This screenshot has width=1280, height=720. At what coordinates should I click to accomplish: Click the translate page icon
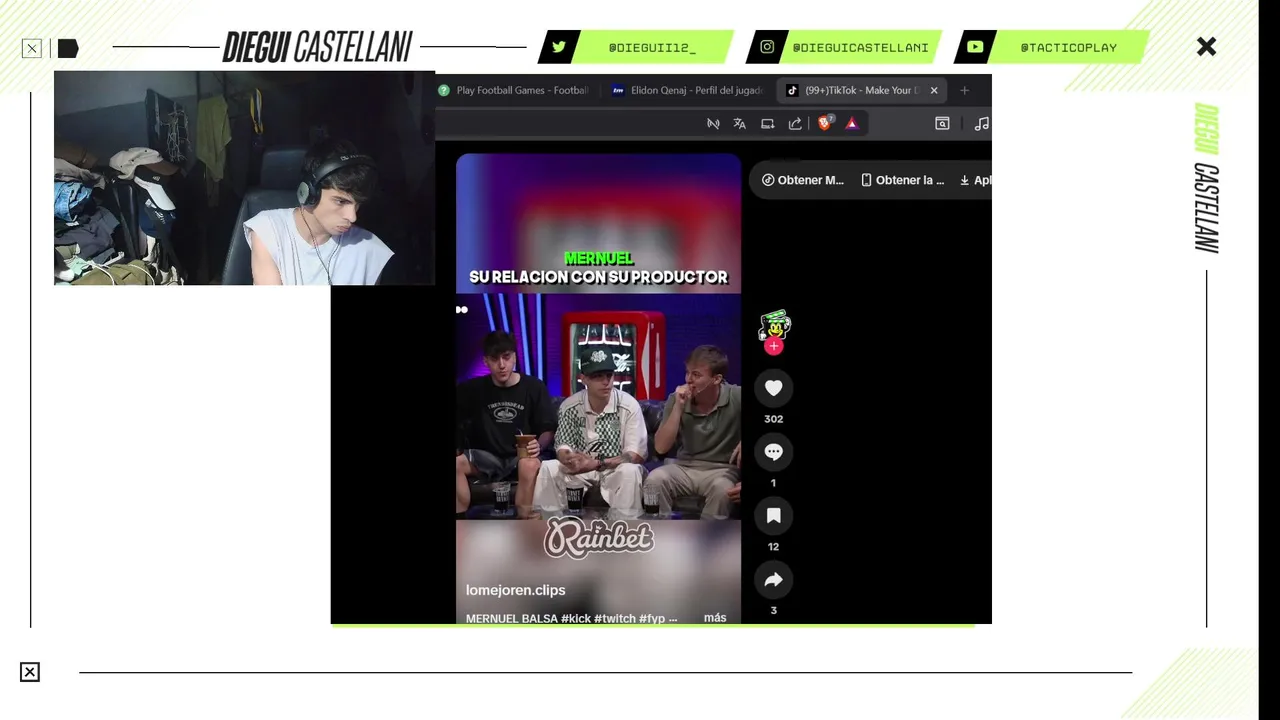tap(739, 123)
